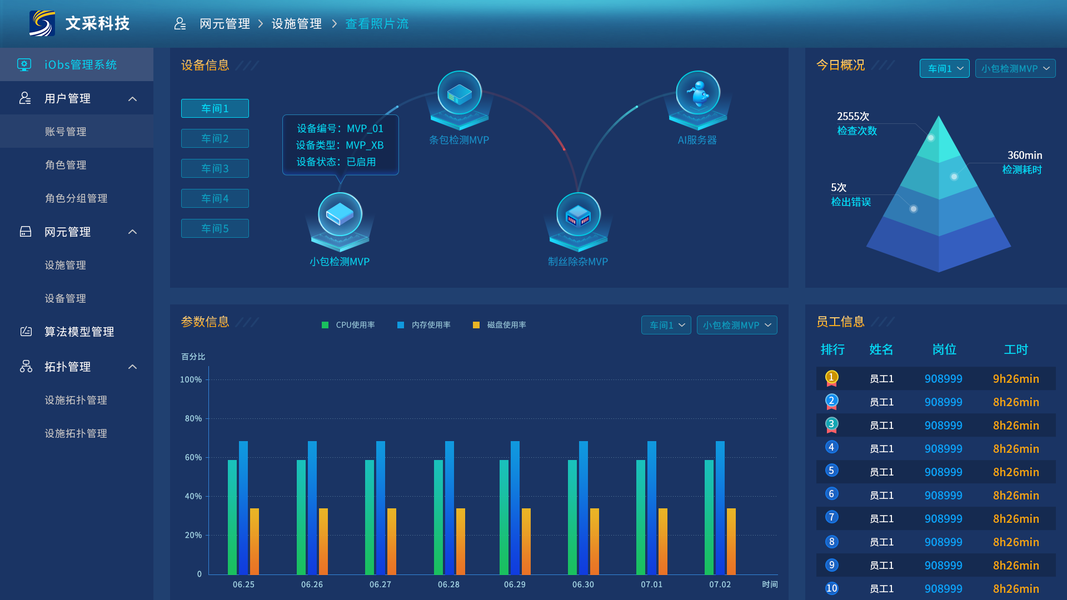Screen dimensions: 1067x600
Task: Select the 车间3 workshop button
Action: pos(215,168)
